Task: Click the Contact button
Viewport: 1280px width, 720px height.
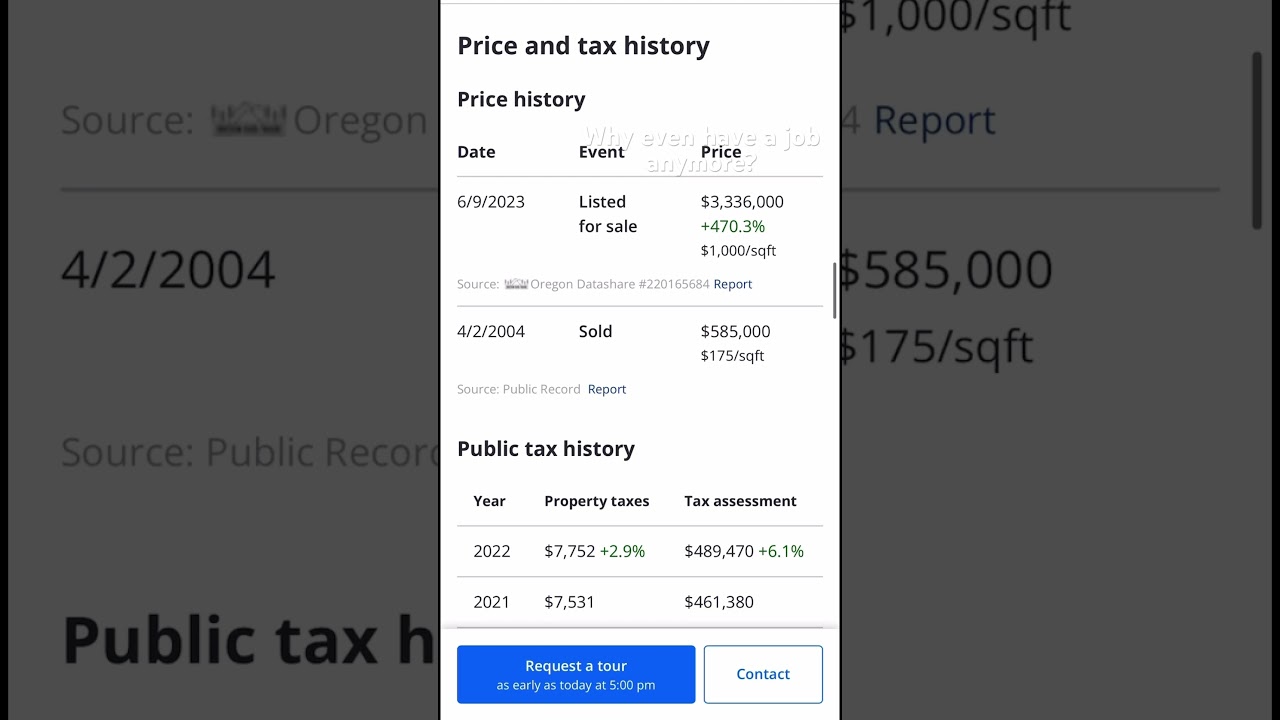Action: click(x=763, y=674)
